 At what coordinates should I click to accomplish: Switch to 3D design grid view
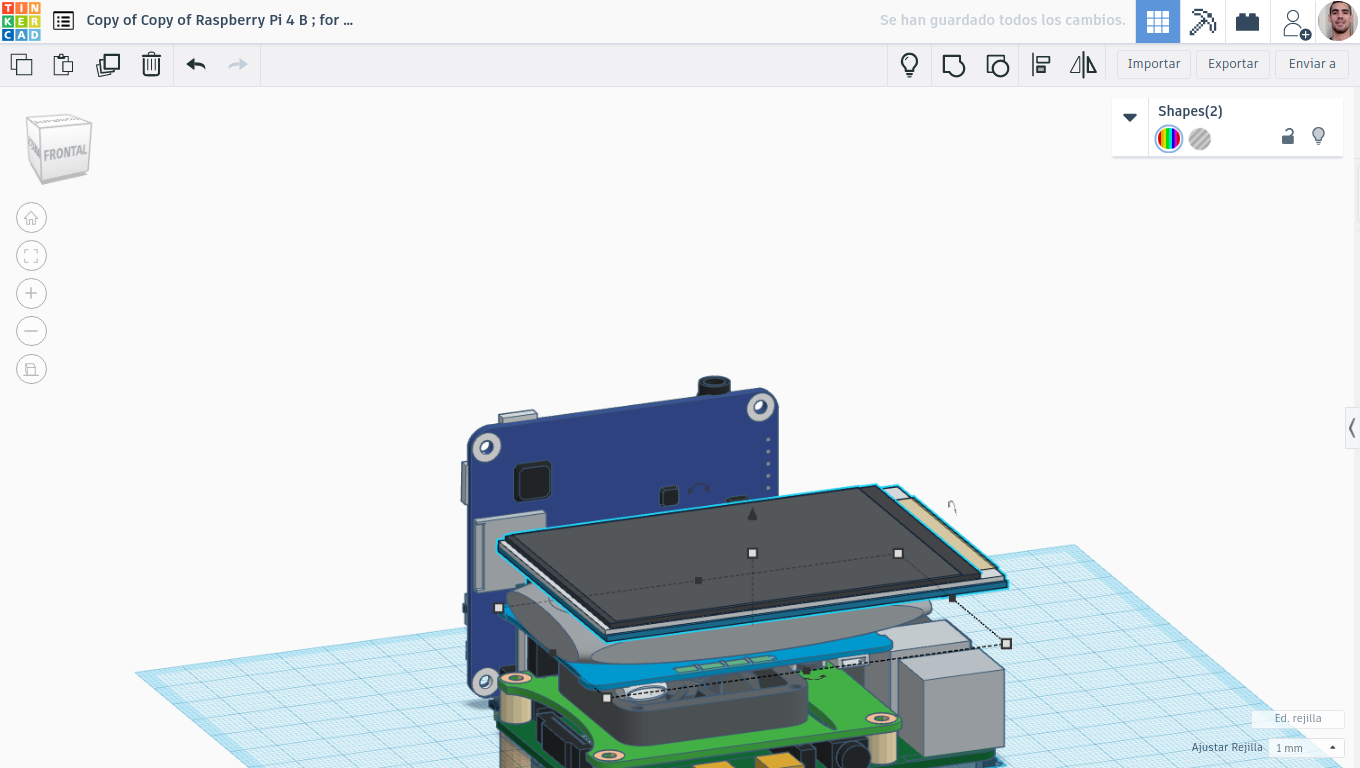click(x=1158, y=21)
